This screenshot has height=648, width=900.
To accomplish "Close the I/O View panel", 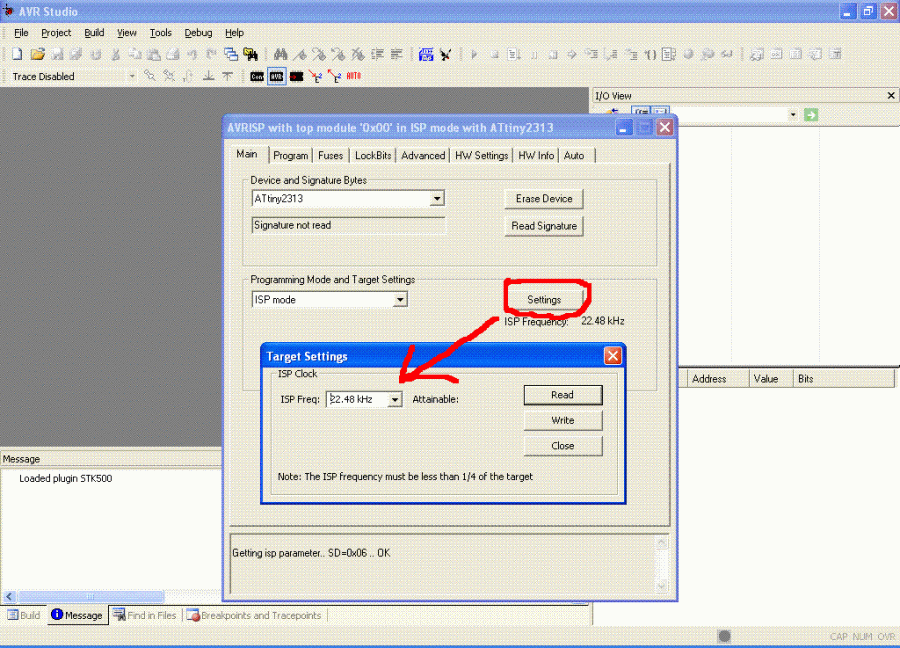I will click(x=891, y=96).
